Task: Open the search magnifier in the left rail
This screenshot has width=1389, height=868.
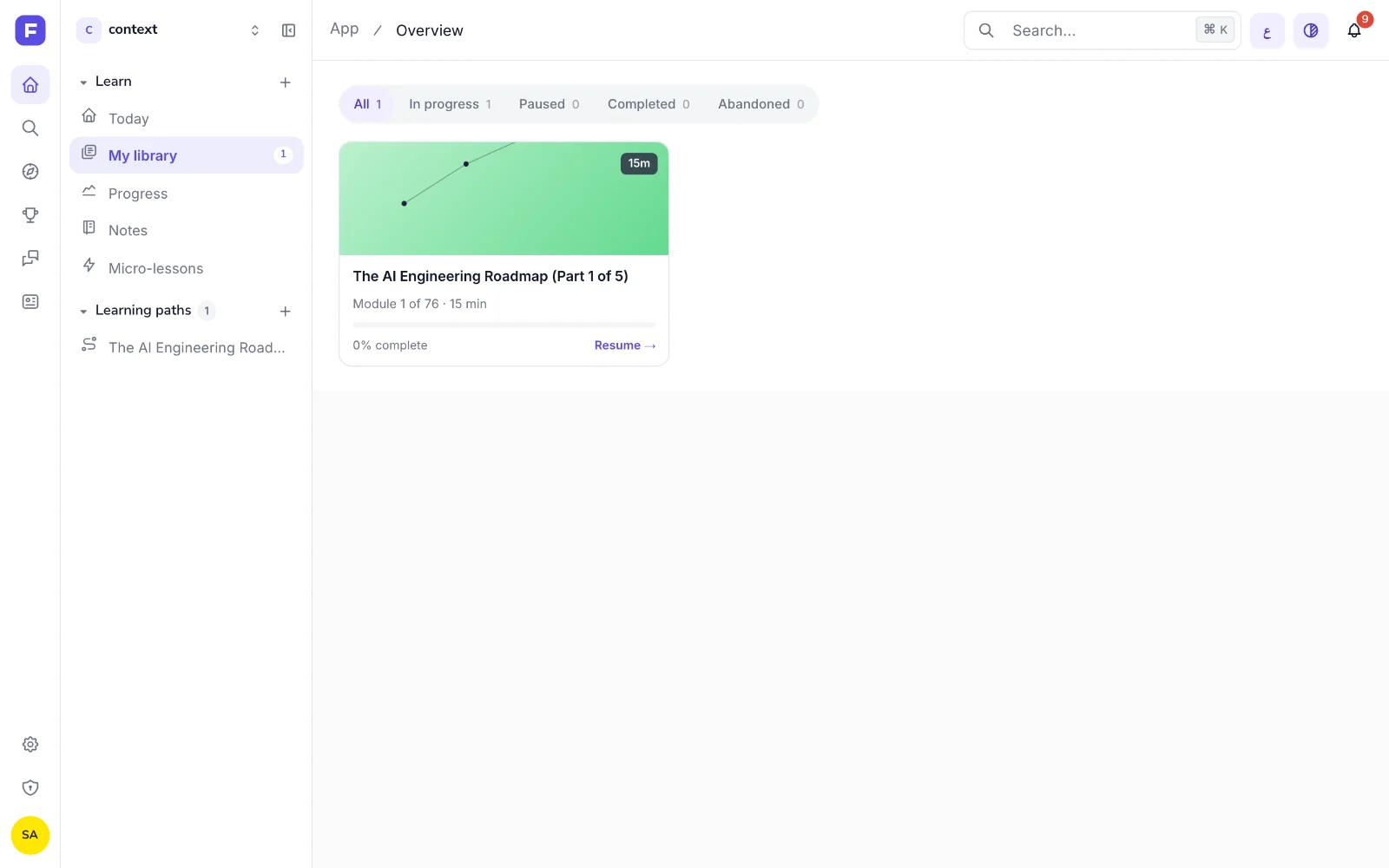Action: click(30, 128)
